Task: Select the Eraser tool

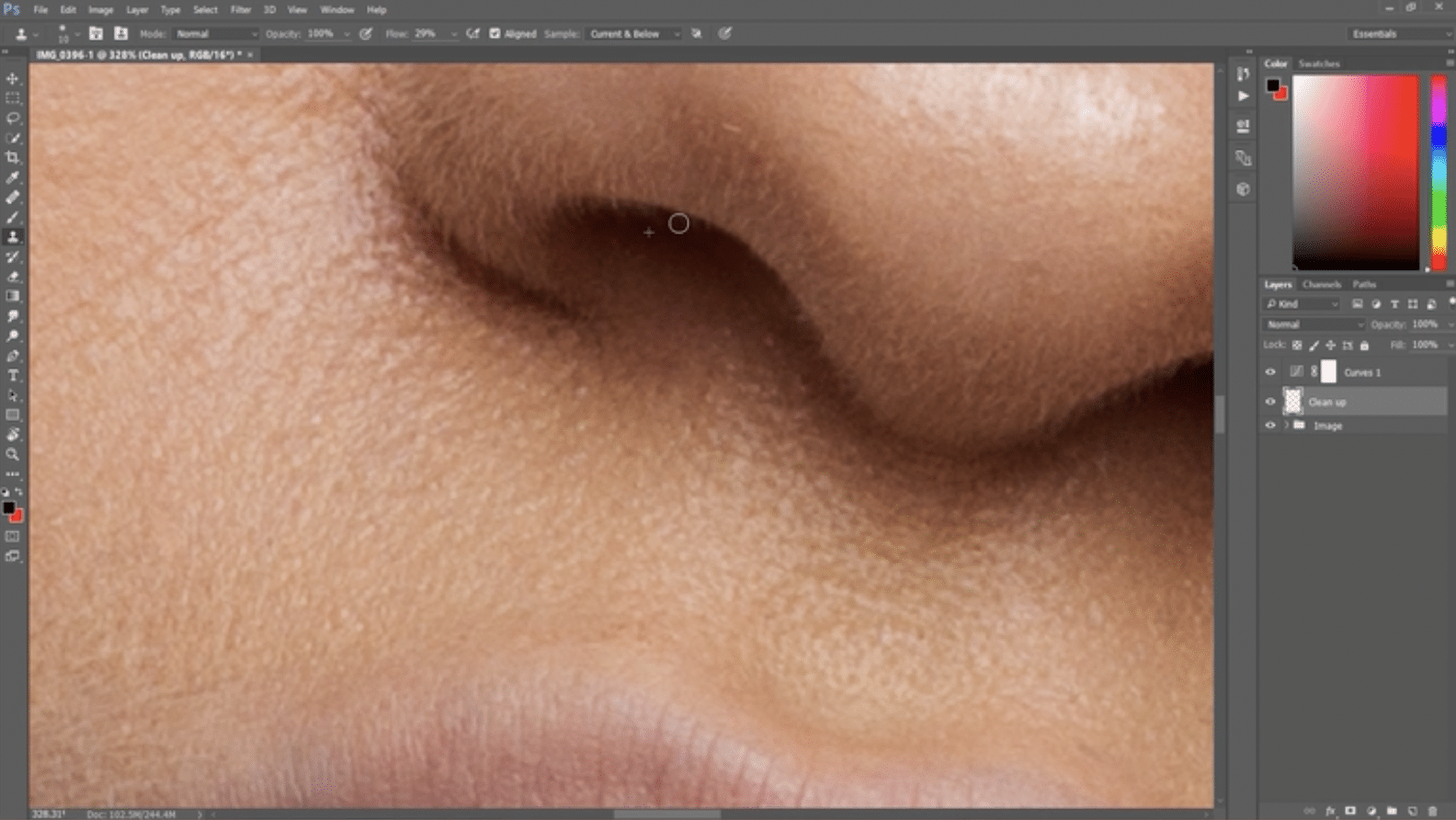Action: [x=13, y=277]
